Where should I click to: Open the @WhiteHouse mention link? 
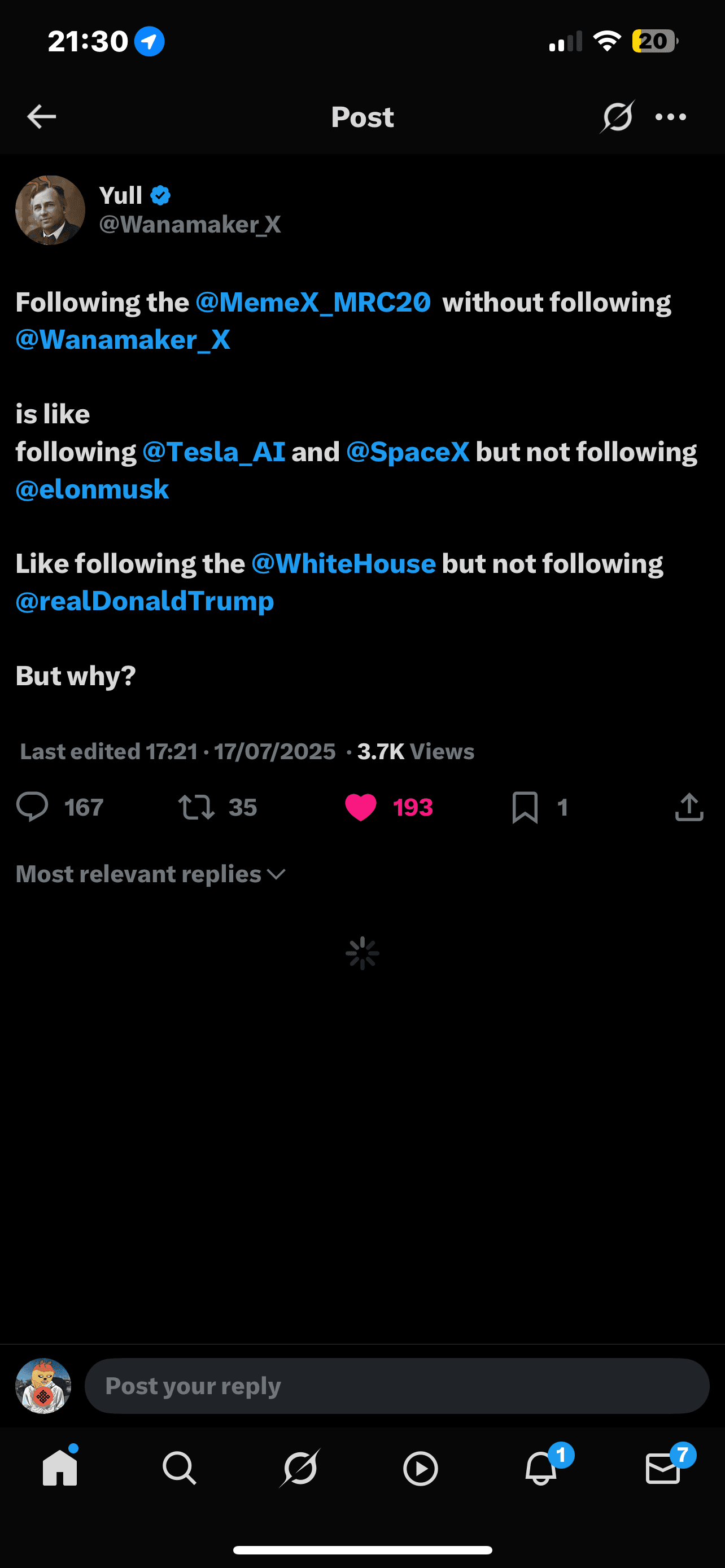(343, 564)
